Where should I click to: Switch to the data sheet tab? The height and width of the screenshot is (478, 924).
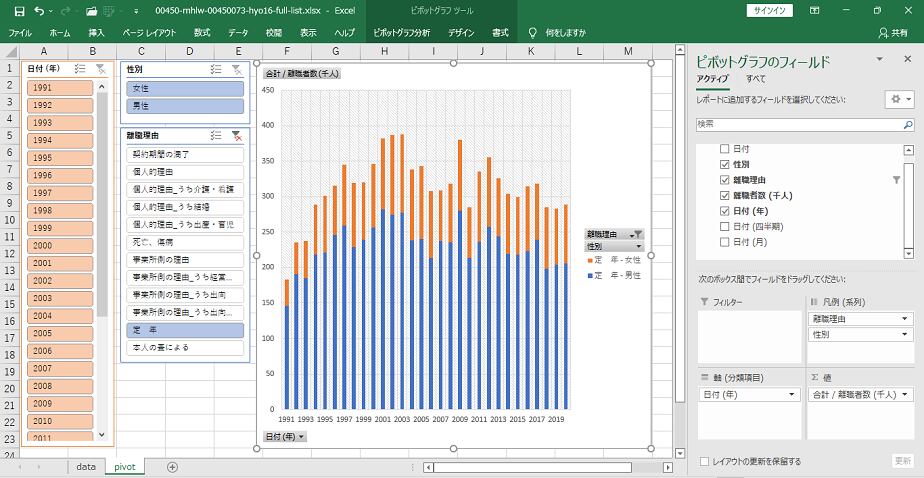click(x=86, y=467)
